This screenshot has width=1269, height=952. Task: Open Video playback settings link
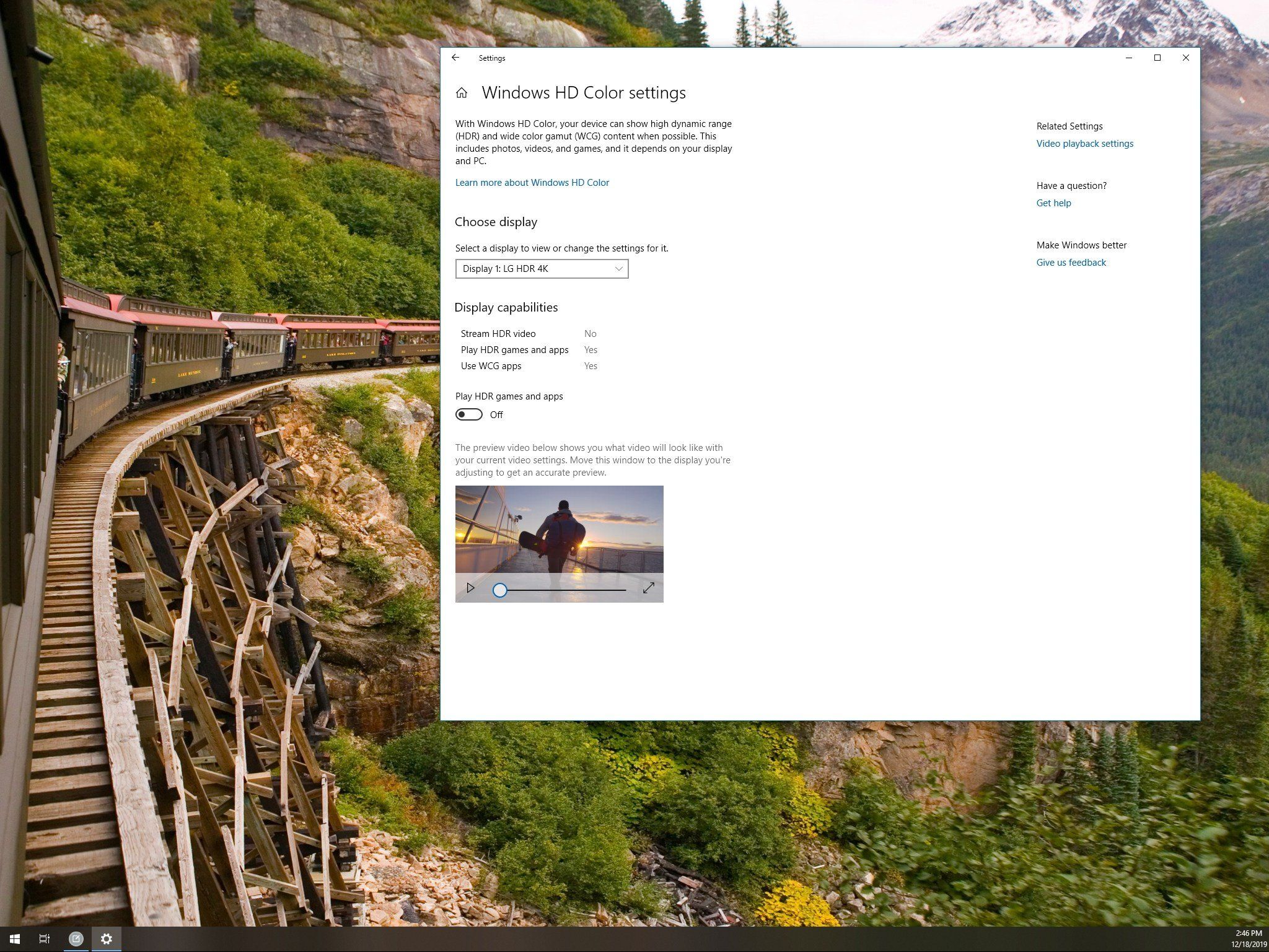pyautogui.click(x=1085, y=144)
